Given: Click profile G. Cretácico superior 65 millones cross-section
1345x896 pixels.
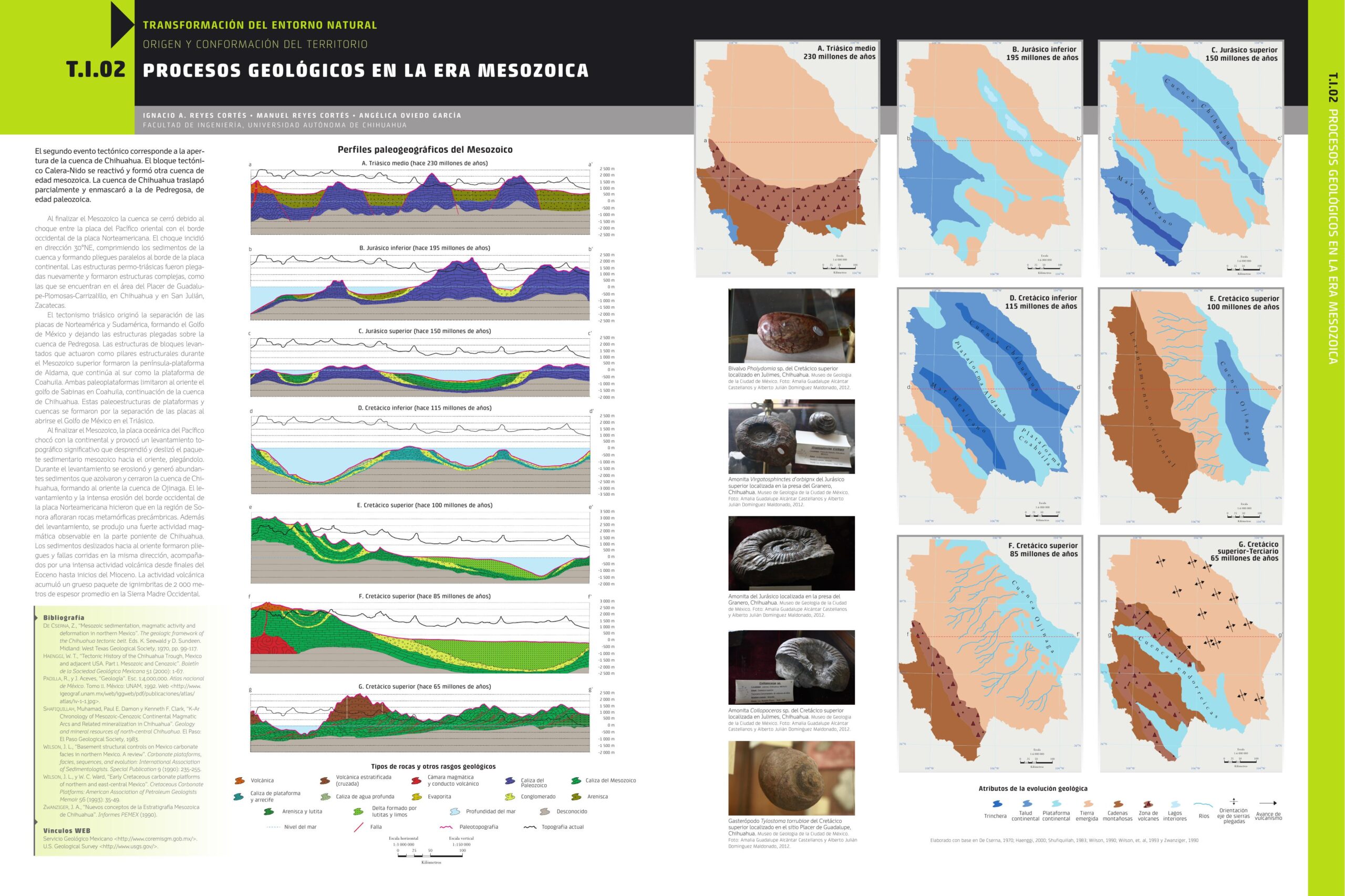Looking at the screenshot, I should [420, 723].
